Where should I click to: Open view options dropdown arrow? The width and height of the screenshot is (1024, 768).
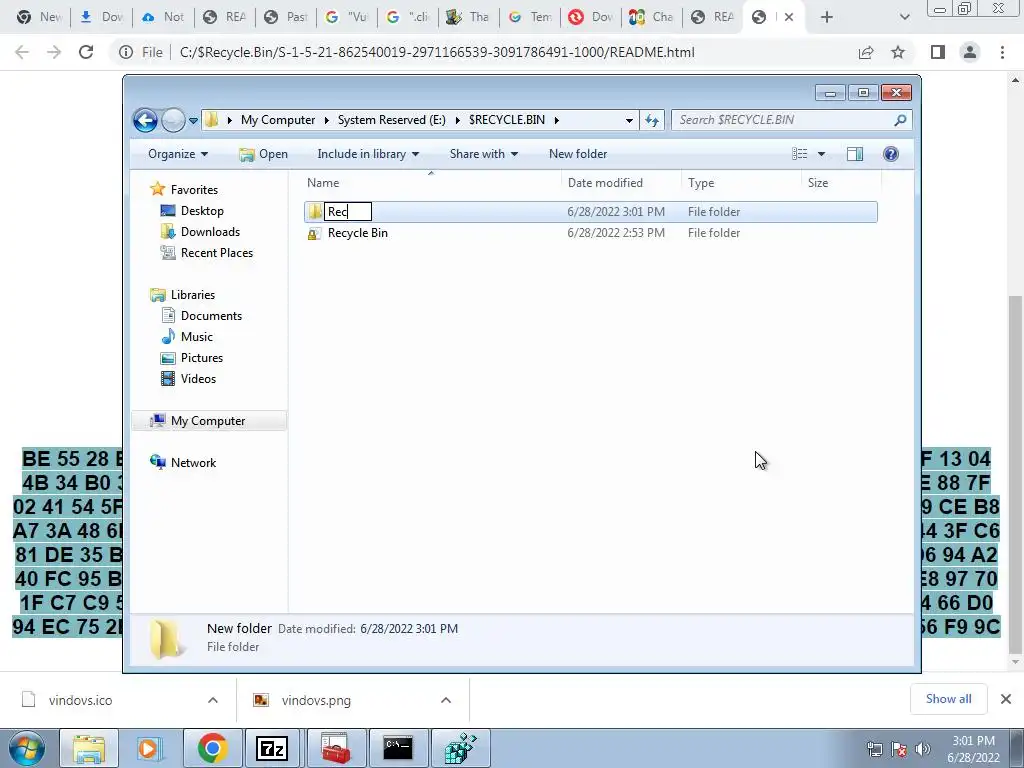[x=822, y=154]
